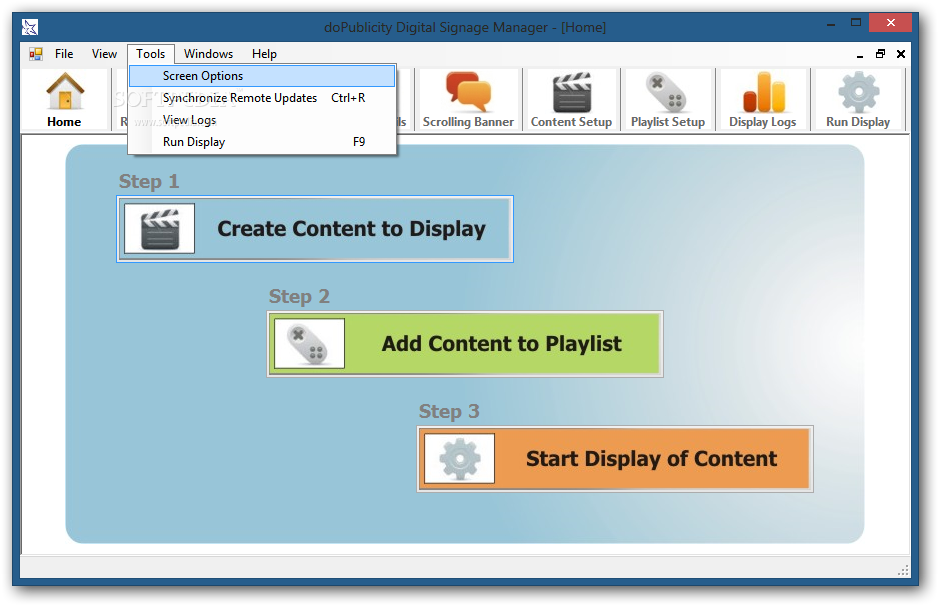
Task: Open the File menu
Action: 64,54
